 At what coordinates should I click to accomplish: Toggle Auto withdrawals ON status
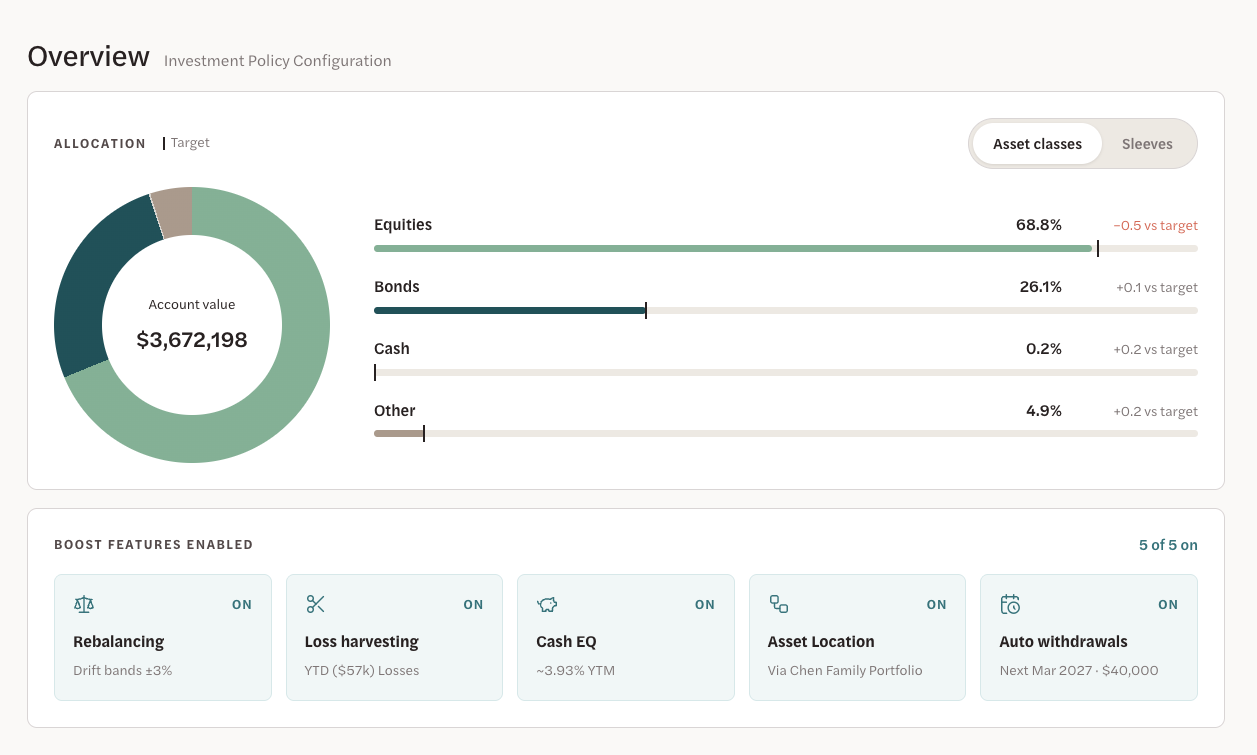click(x=1168, y=604)
